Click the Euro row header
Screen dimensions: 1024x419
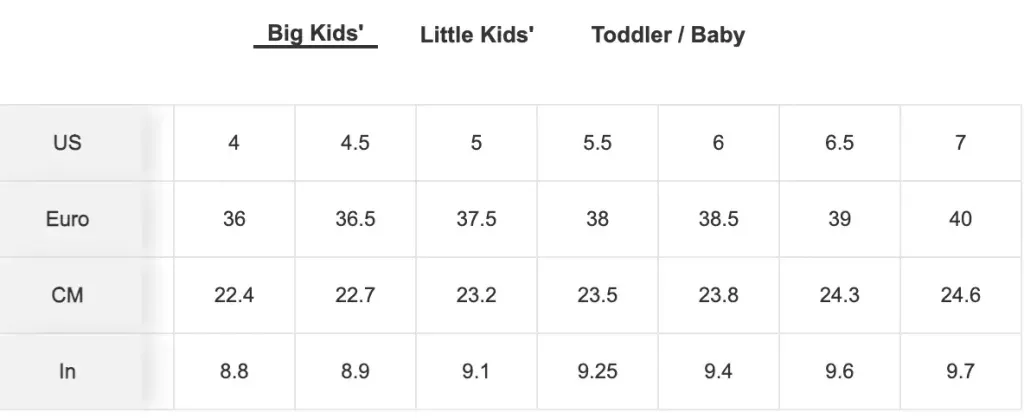67,219
